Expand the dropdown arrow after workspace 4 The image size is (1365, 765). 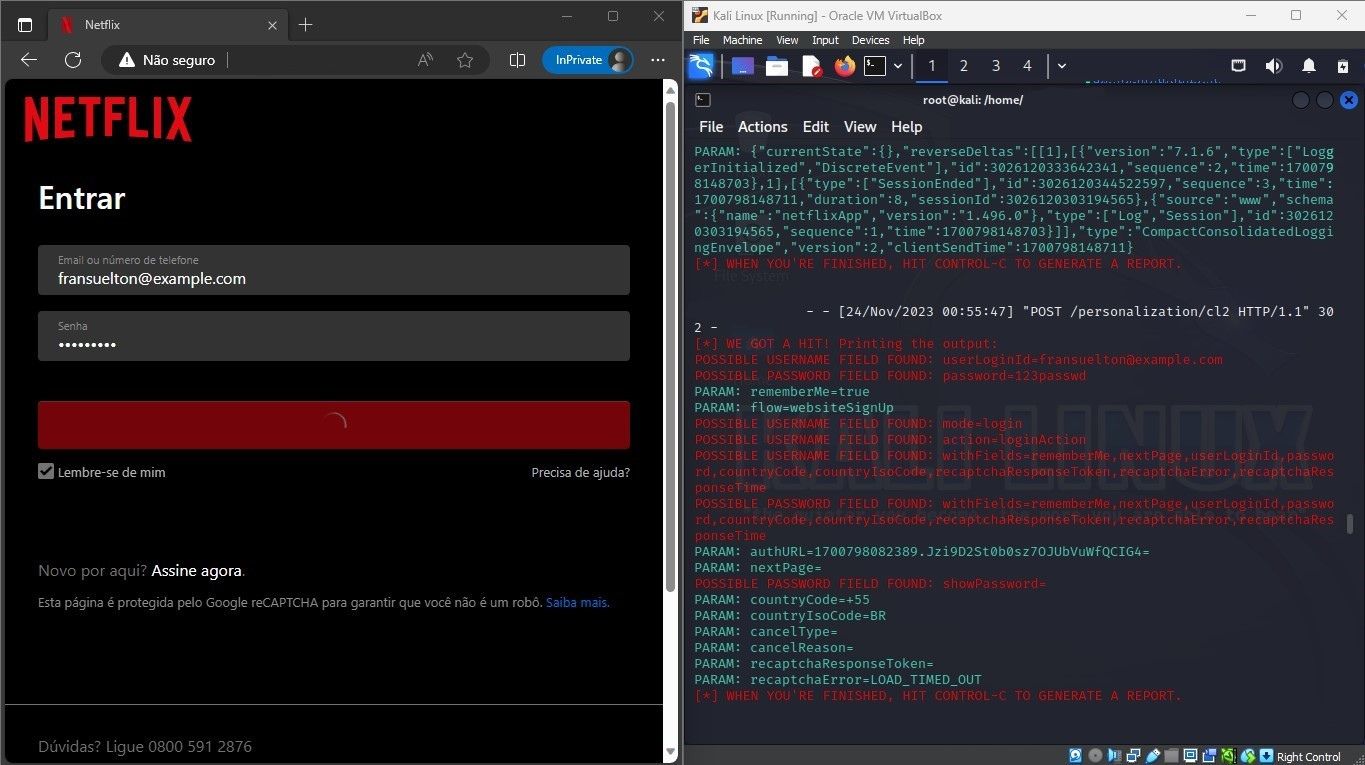(x=1061, y=66)
